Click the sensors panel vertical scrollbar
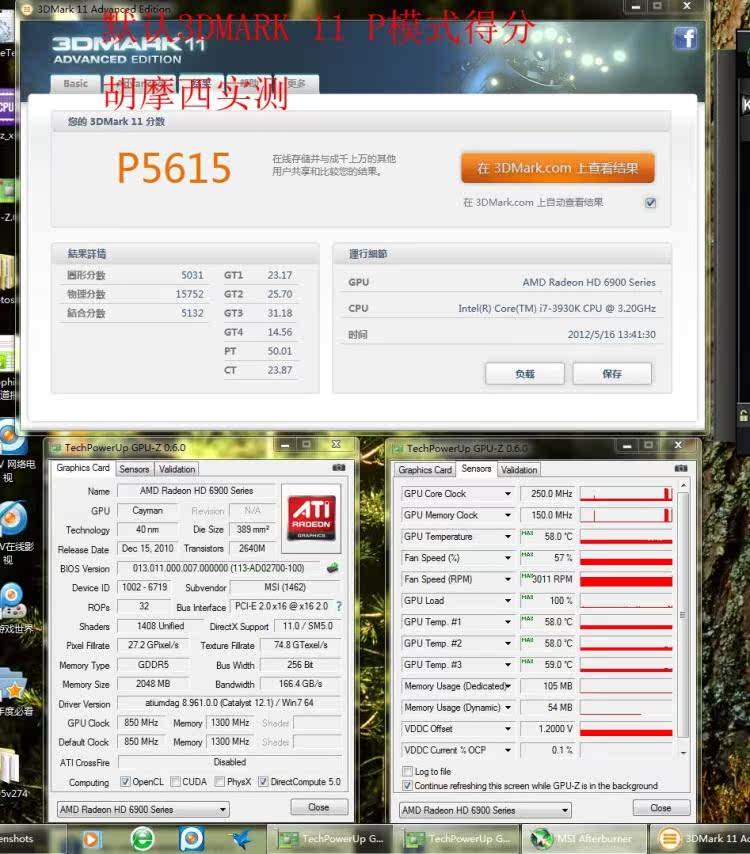Viewport: 750px width, 854px height. 683,620
